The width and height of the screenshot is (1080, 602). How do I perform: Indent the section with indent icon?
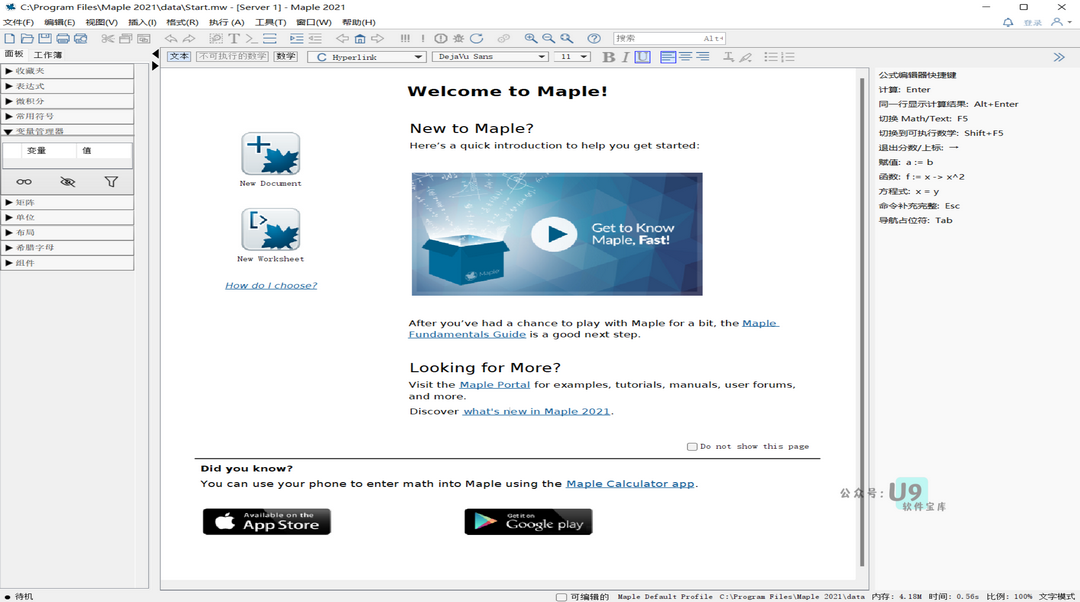296,39
